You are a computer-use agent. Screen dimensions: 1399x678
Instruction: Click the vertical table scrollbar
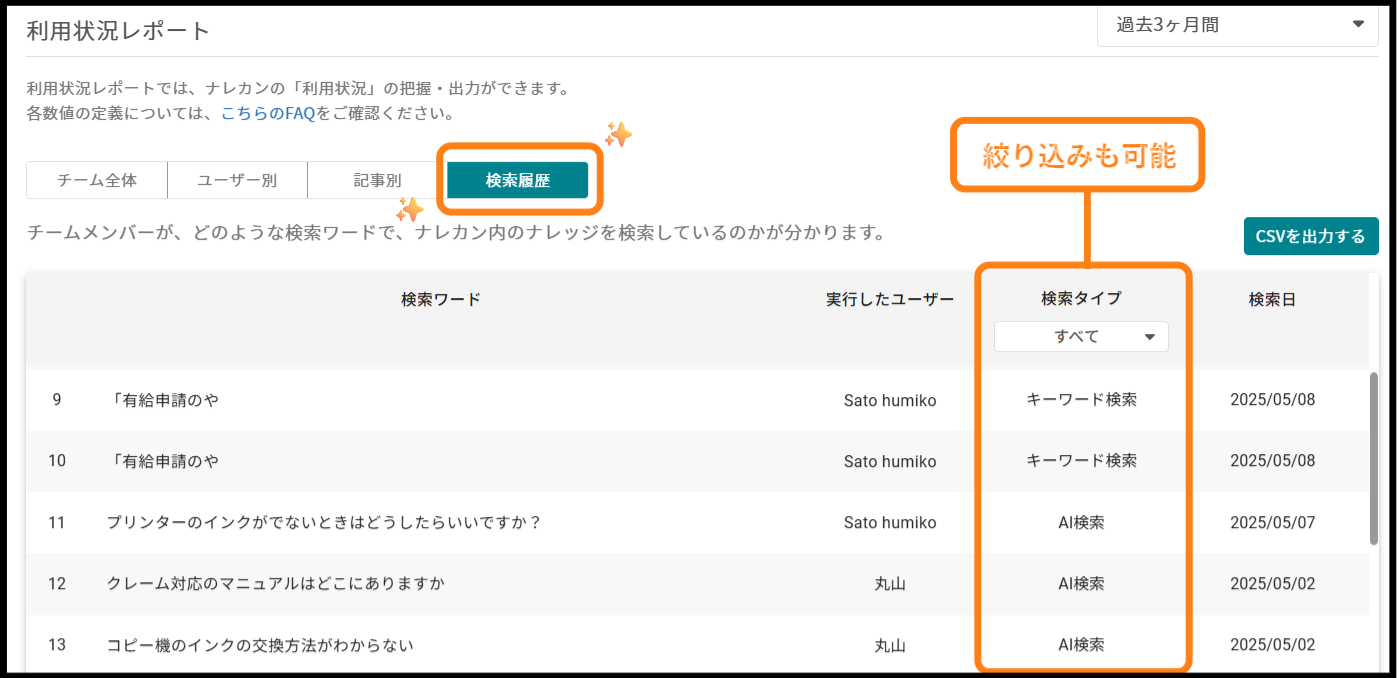point(1374,458)
